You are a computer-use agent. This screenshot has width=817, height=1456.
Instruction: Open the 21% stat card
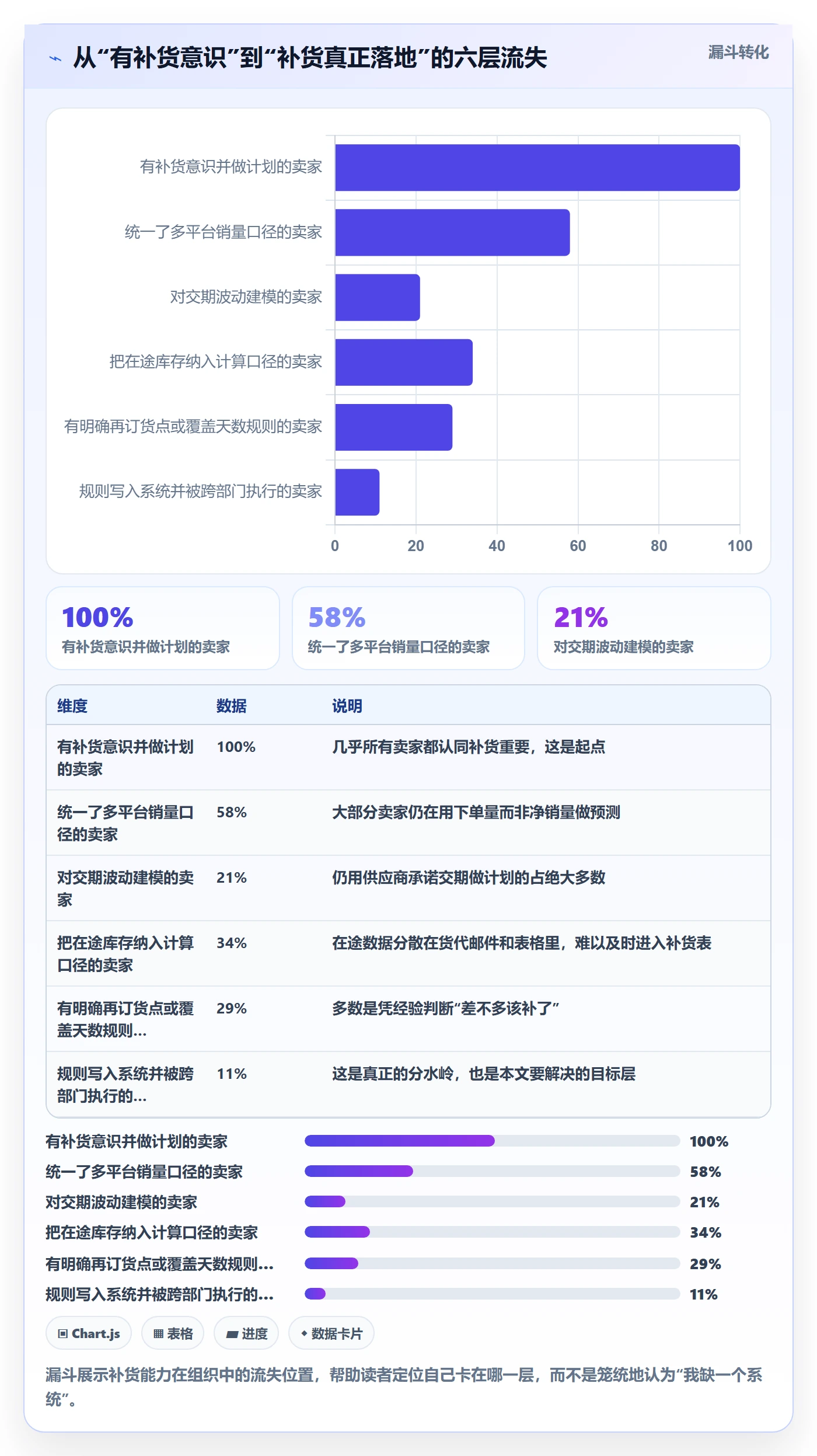654,628
